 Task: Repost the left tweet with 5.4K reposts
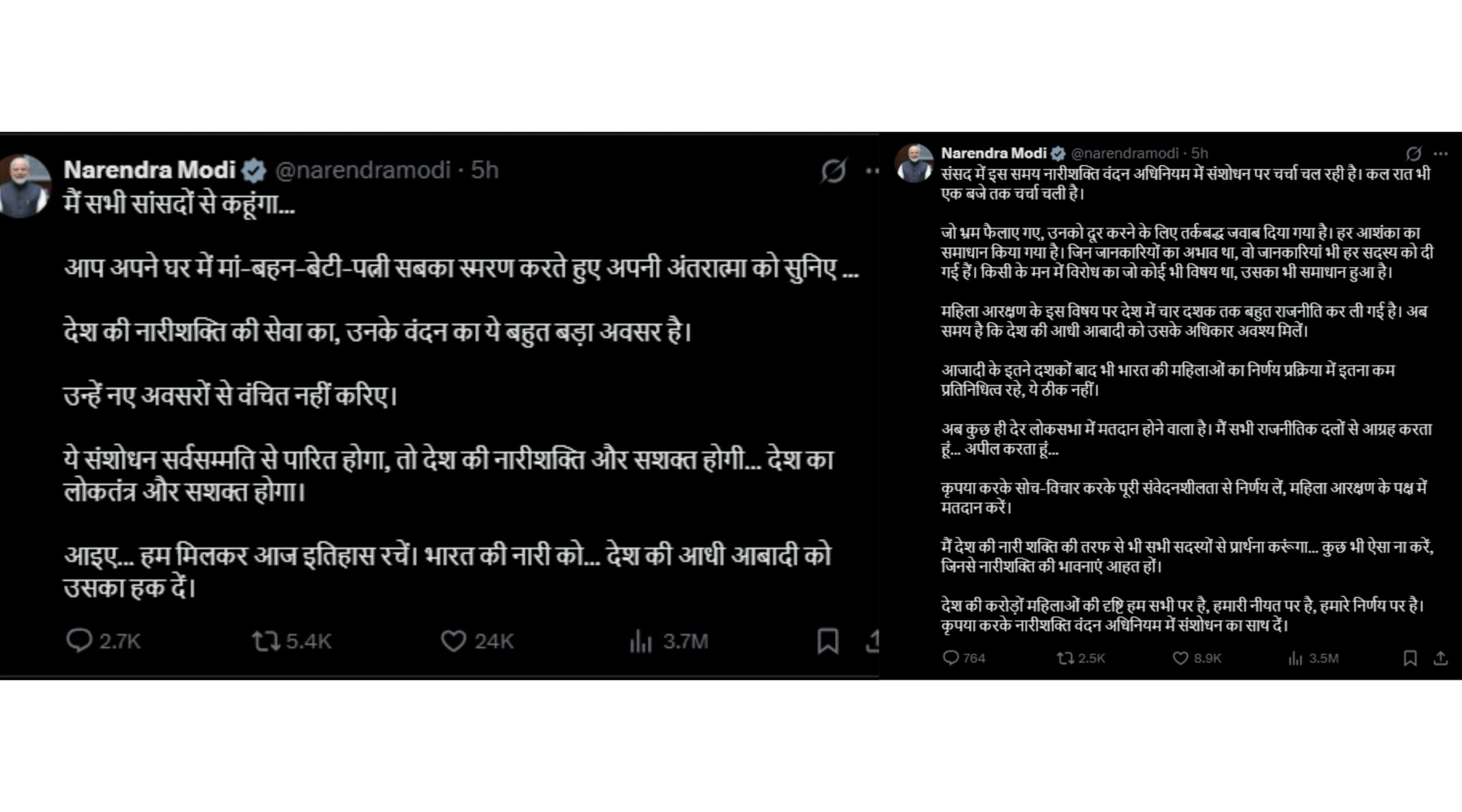tap(266, 641)
